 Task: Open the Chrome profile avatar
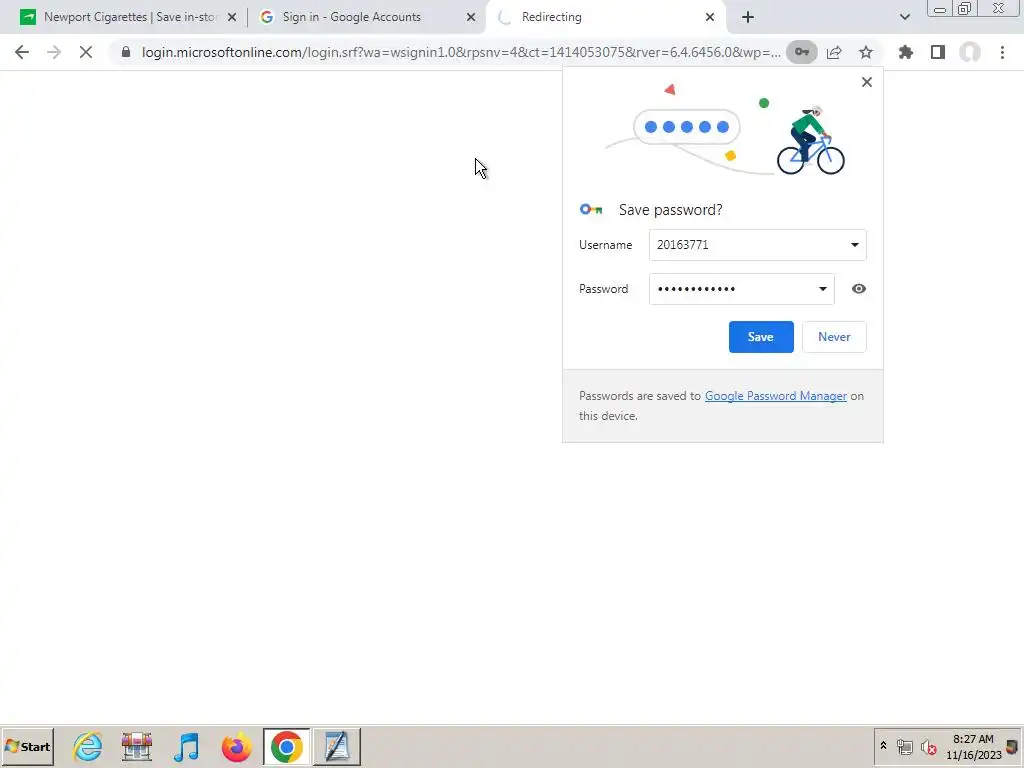click(x=970, y=52)
